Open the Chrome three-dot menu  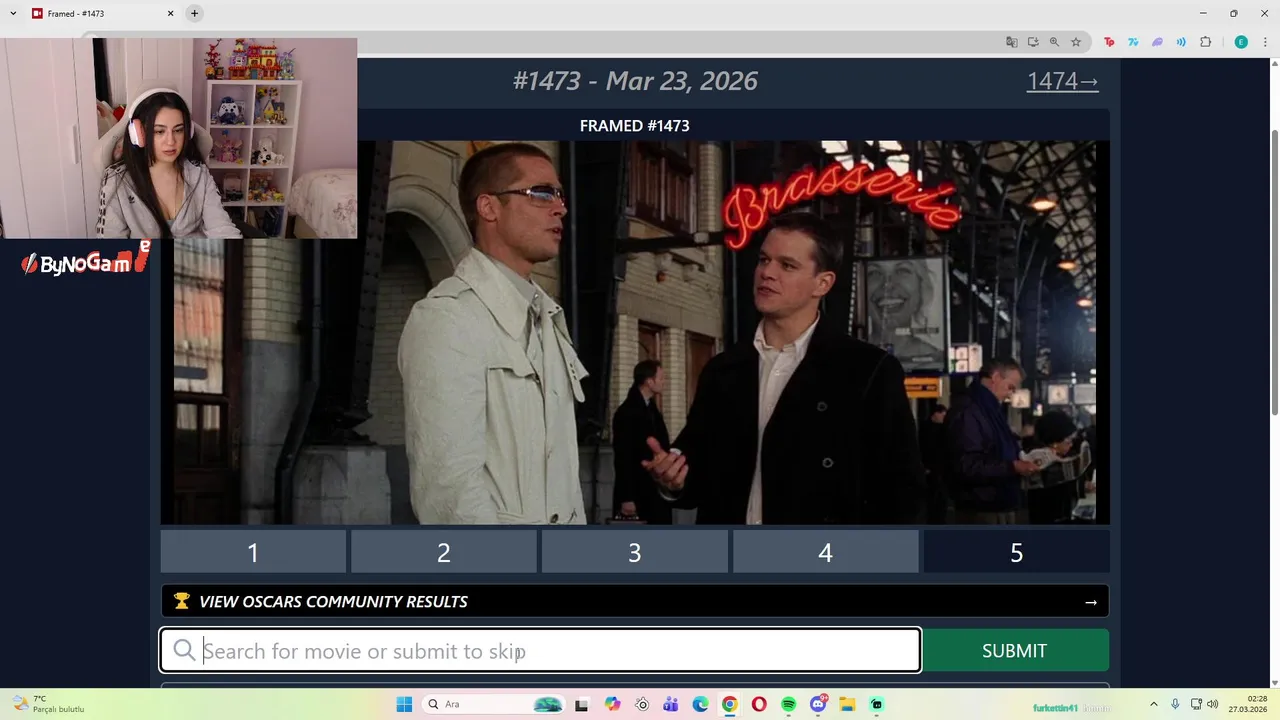pos(1264,42)
